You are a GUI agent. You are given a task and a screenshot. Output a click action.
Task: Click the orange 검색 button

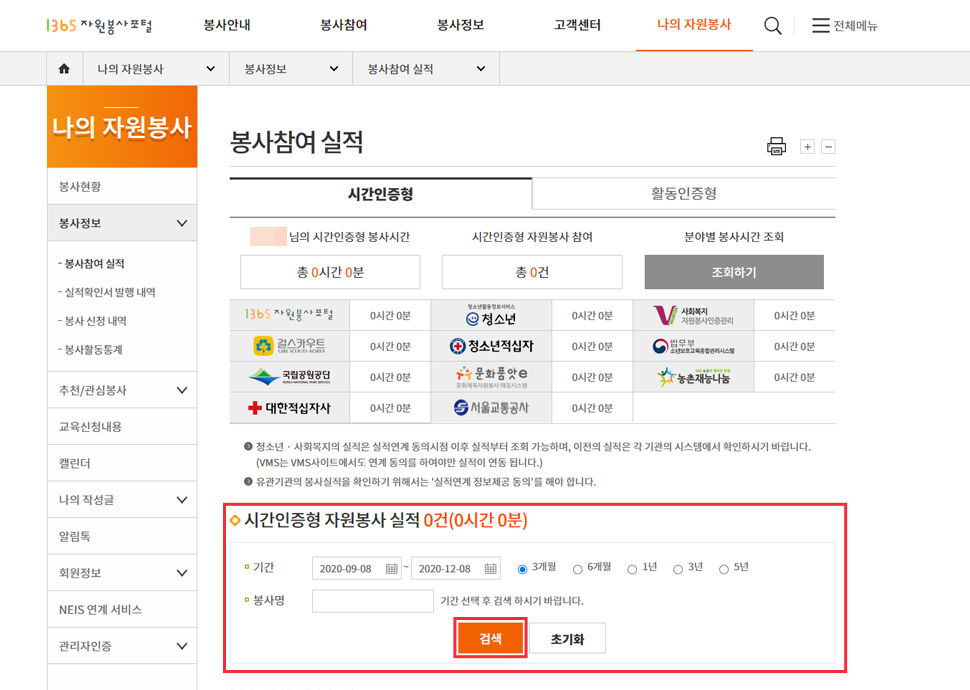pos(491,638)
